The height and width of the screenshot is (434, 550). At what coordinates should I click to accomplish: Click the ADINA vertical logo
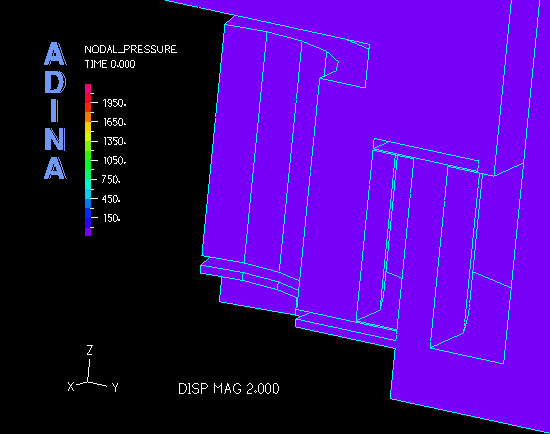[55, 111]
